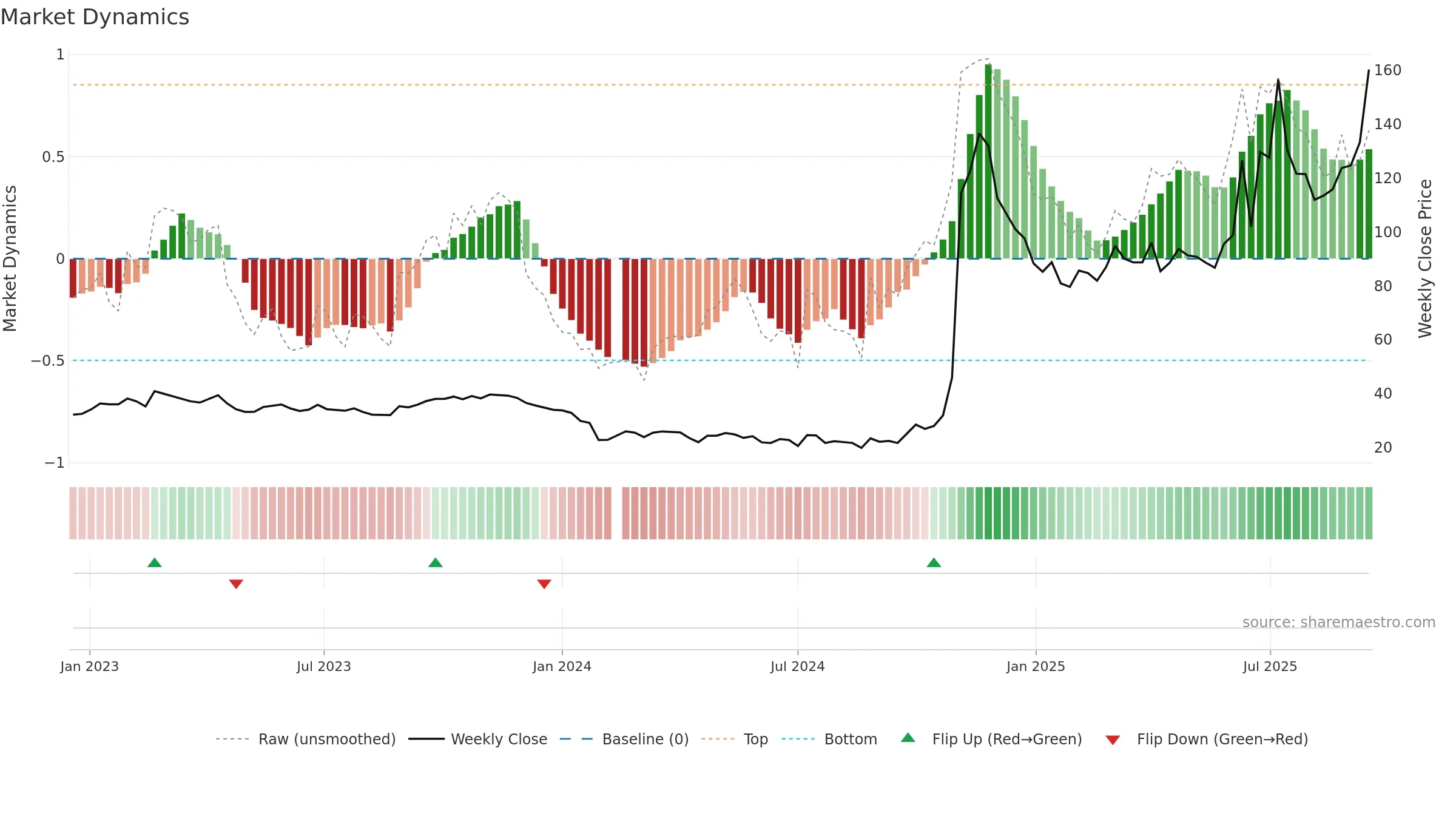This screenshot has height=819, width=1456.
Task: Click the 40 tick on price axis
Action: (x=1383, y=394)
